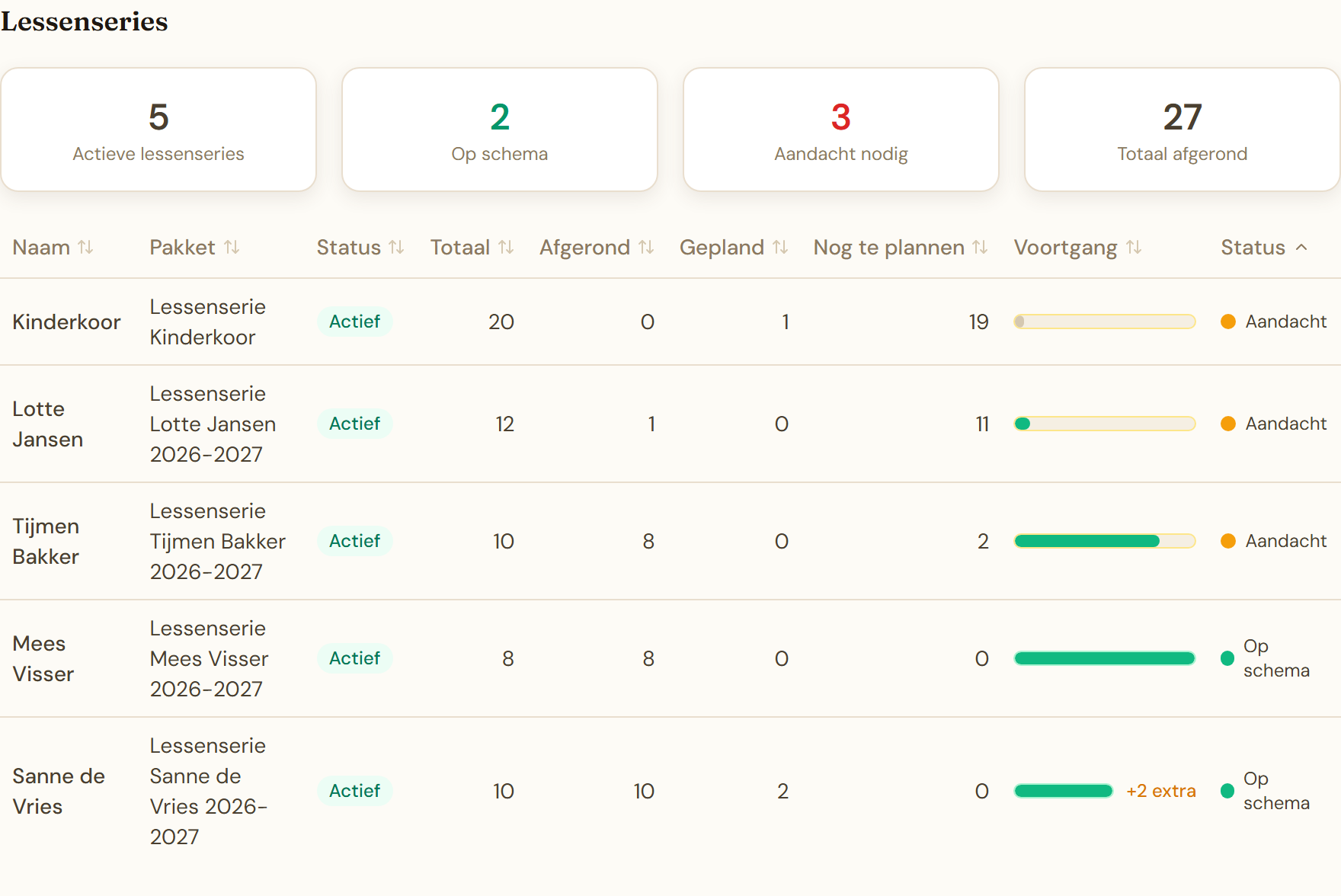Sort table using the Totaal sort icon
The height and width of the screenshot is (896, 1341).
tap(506, 248)
